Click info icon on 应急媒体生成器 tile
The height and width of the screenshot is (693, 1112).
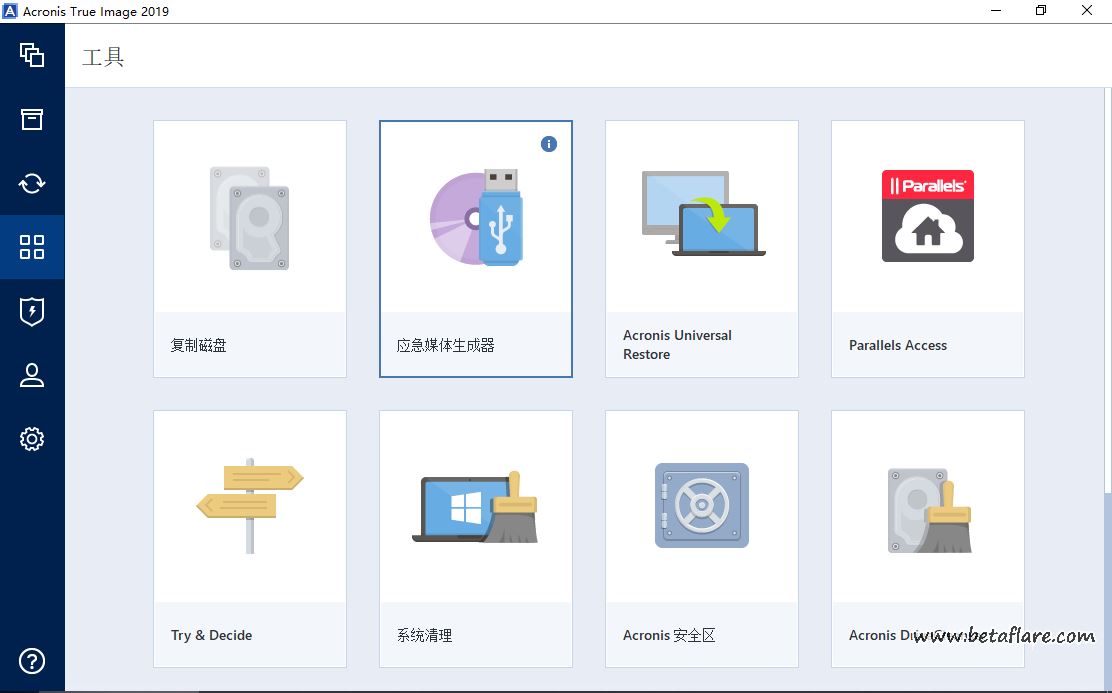coord(548,144)
